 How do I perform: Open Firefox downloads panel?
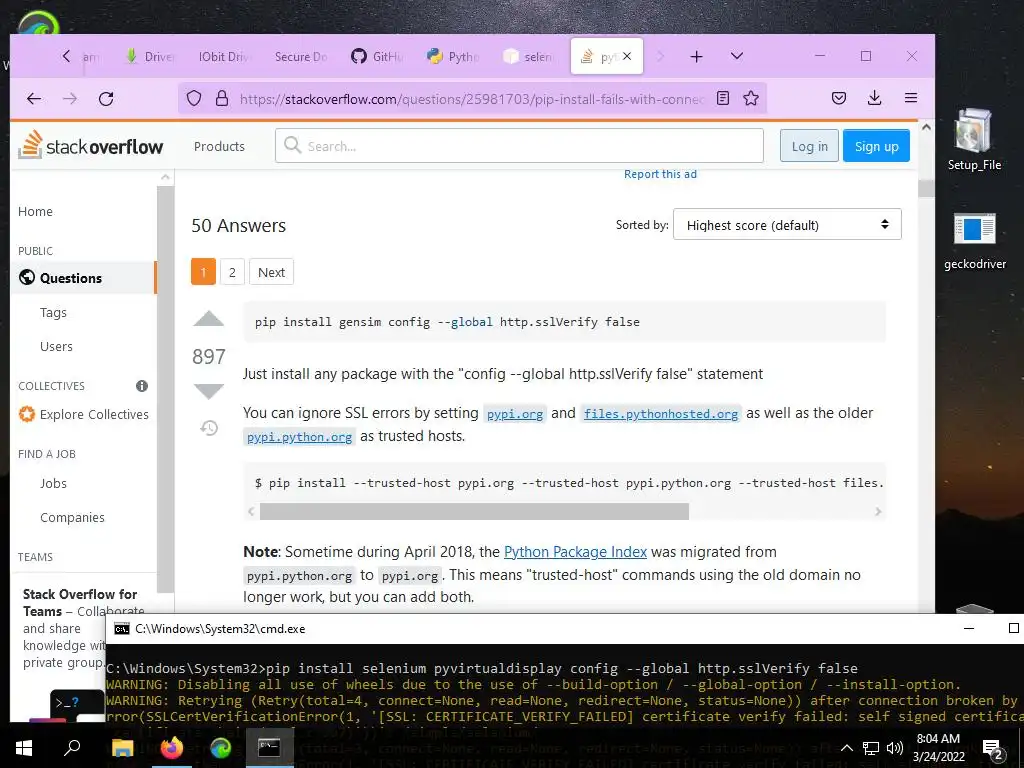coord(874,99)
